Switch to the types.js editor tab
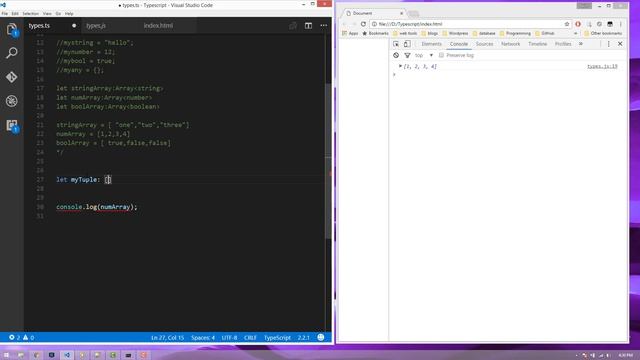640x360 pixels. tap(96, 25)
